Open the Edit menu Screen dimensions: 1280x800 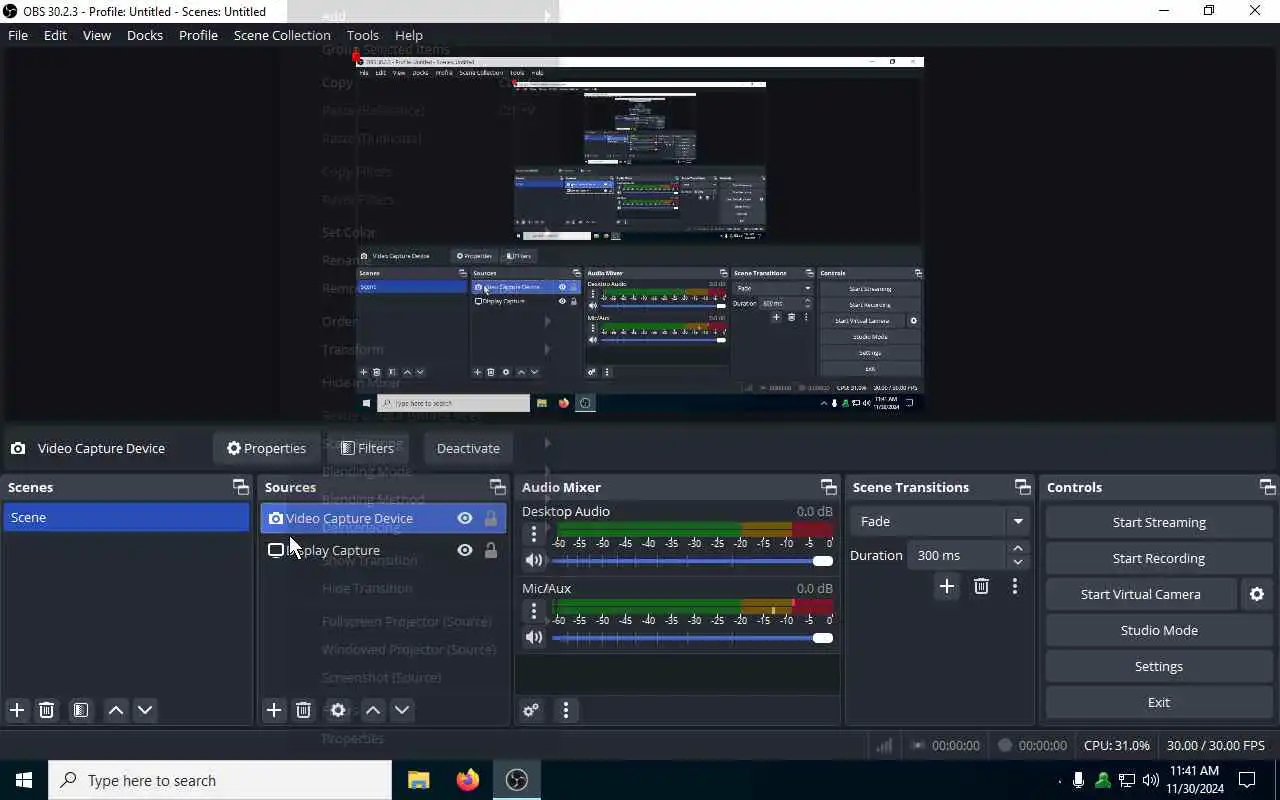click(x=55, y=35)
